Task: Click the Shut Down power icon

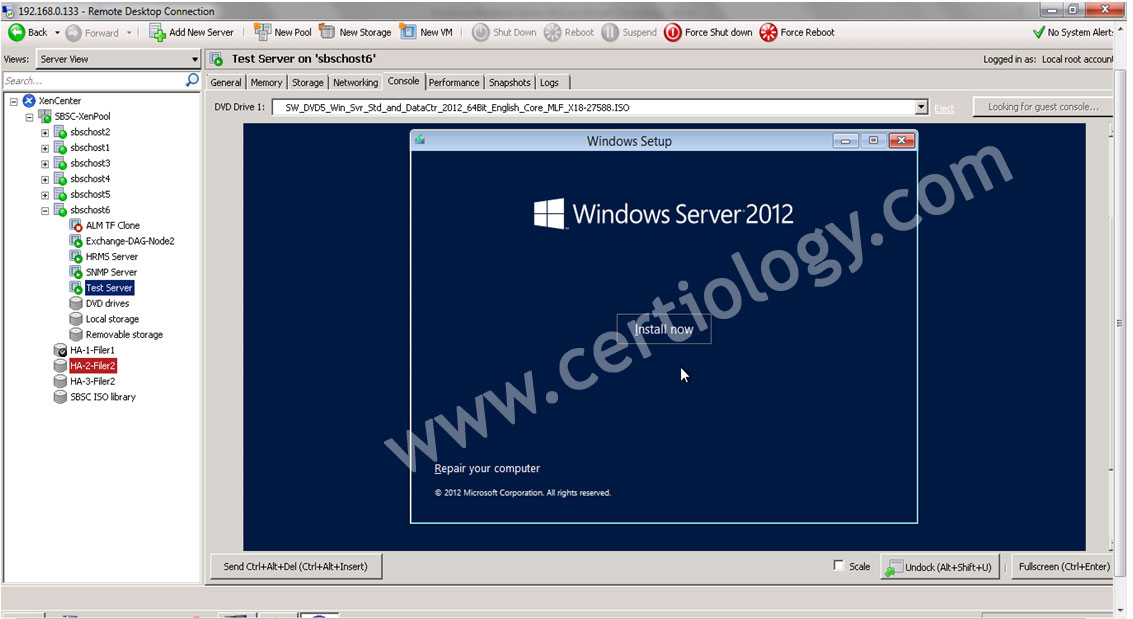Action: (481, 33)
